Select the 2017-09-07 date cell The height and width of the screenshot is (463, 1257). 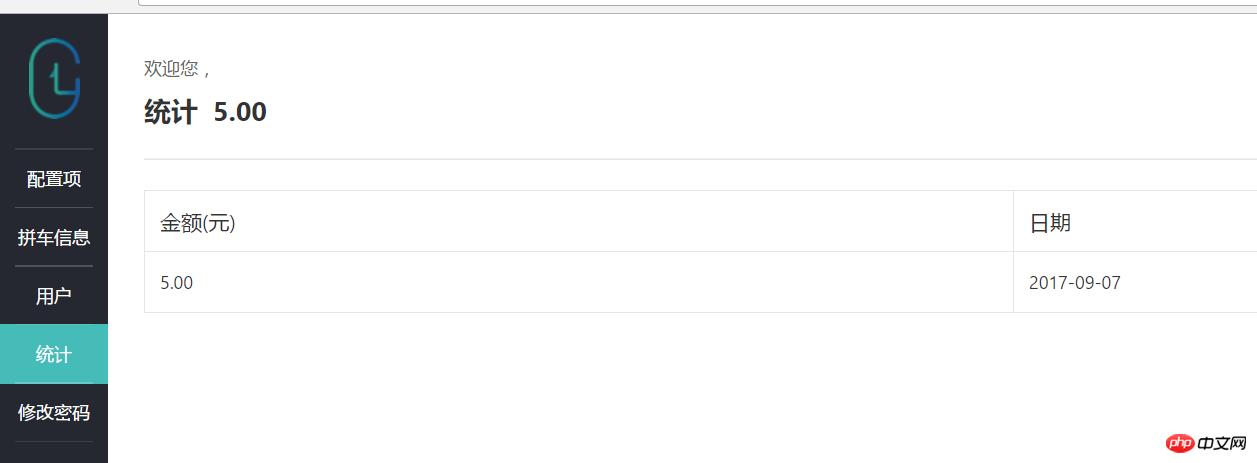(1135, 283)
